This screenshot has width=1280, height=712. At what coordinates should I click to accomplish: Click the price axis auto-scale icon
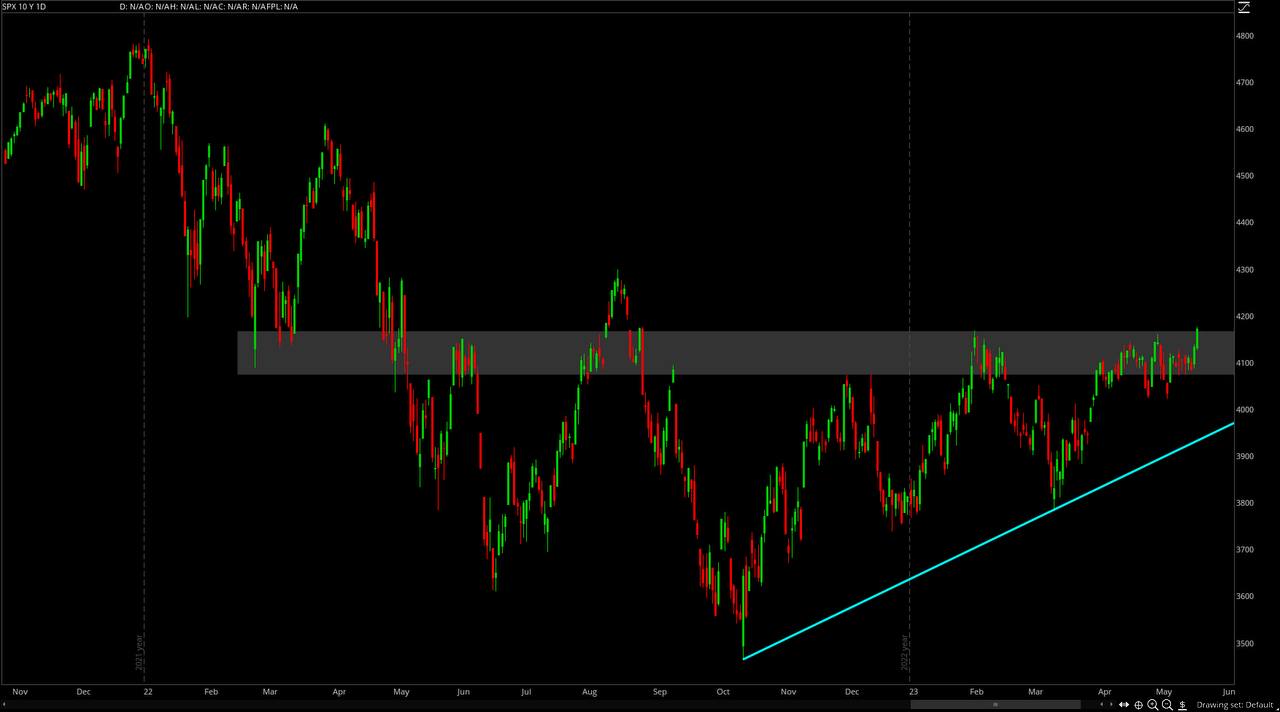pyautogui.click(x=1243, y=6)
